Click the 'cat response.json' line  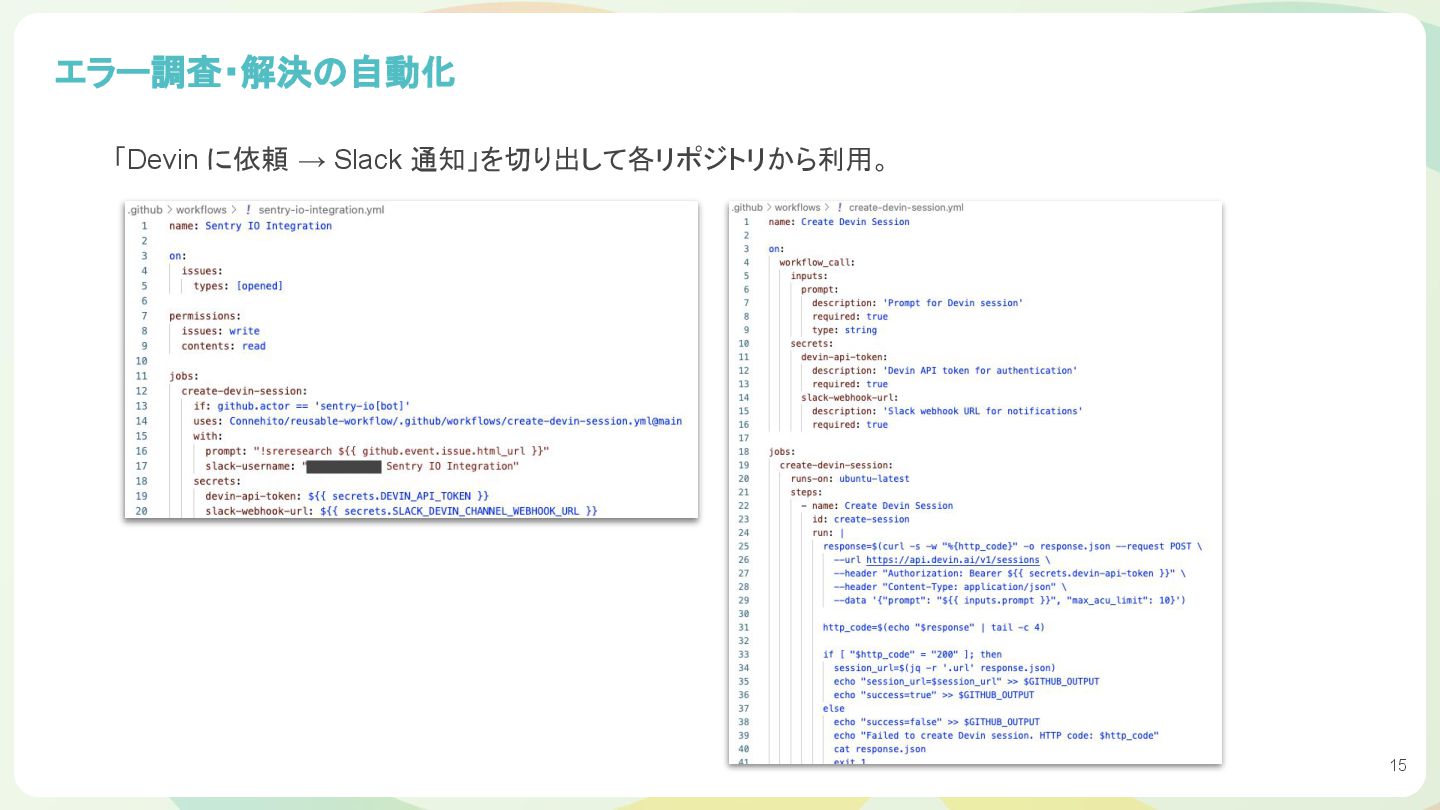[x=880, y=749]
